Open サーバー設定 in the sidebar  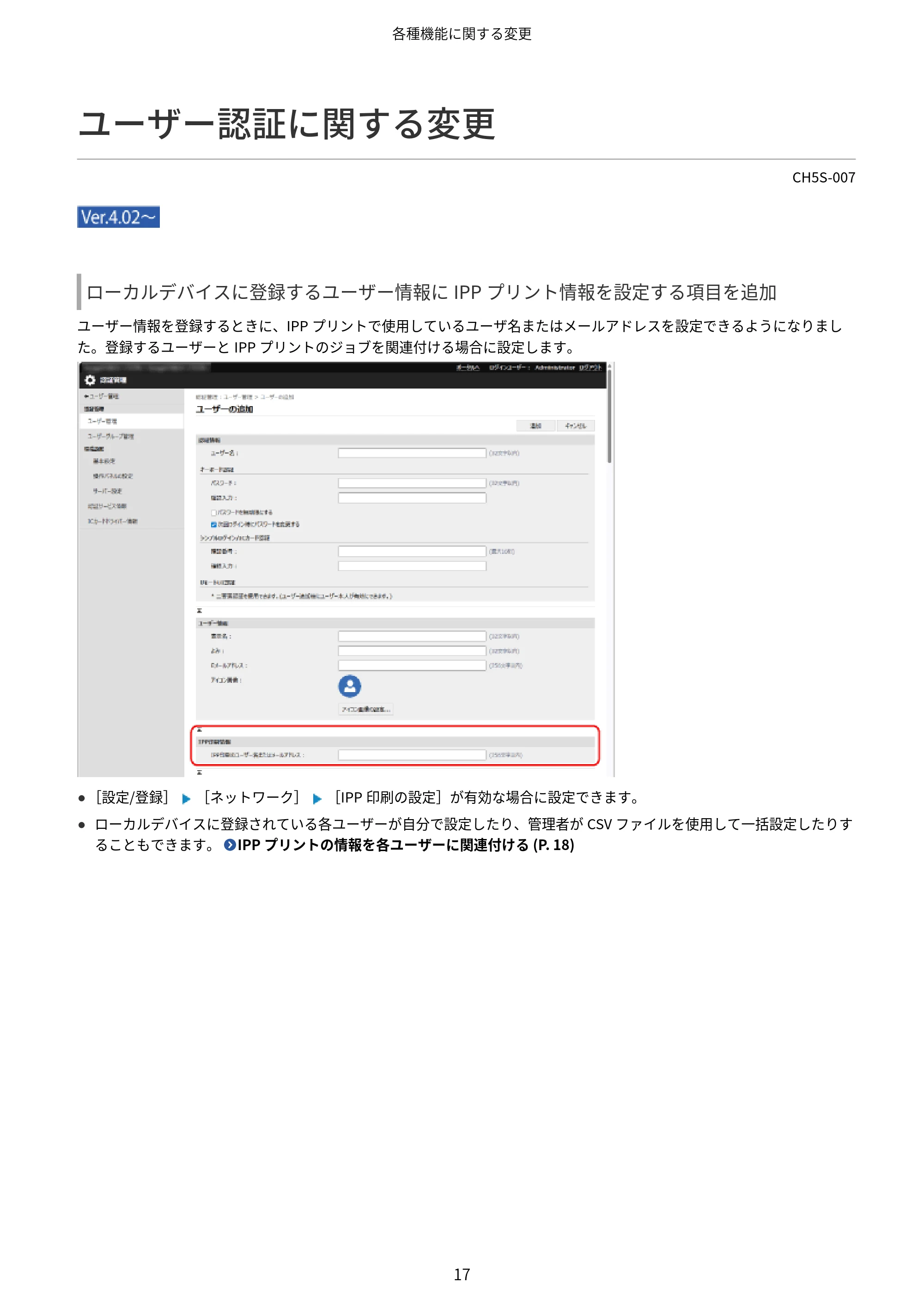(107, 491)
